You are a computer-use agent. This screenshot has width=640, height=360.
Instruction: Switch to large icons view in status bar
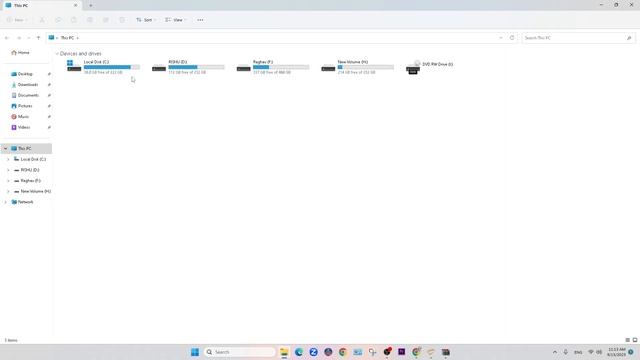coord(635,340)
